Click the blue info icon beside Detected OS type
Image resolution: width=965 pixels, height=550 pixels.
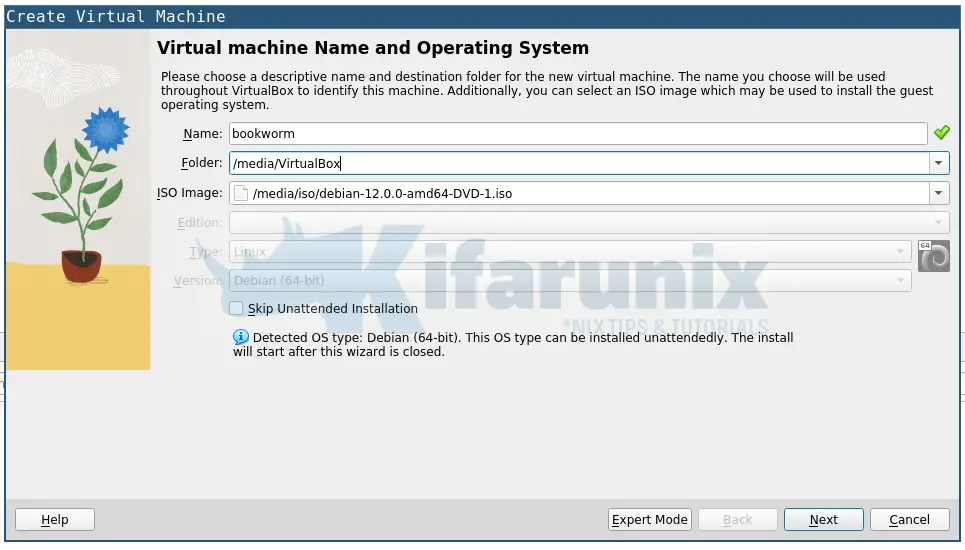pyautogui.click(x=241, y=337)
